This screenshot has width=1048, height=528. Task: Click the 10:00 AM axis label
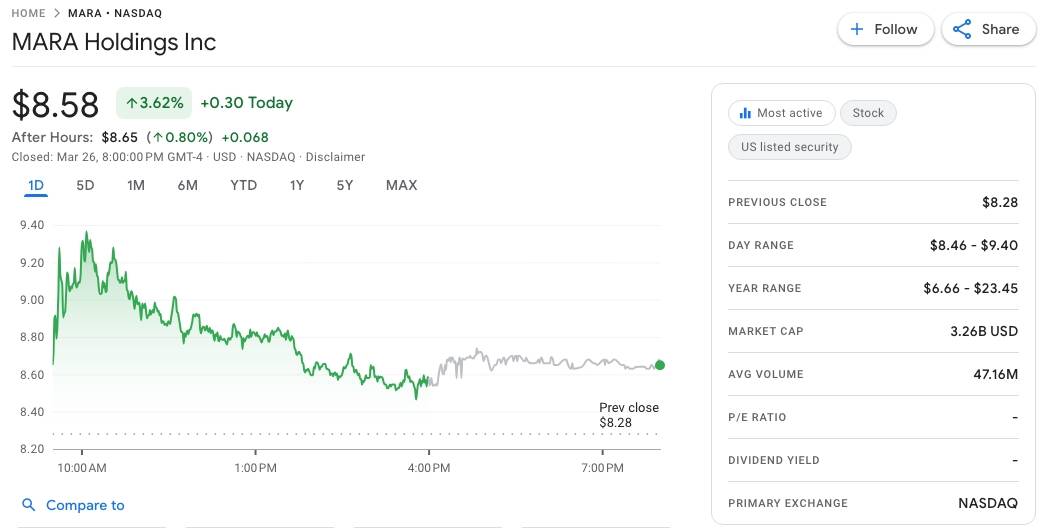click(x=82, y=468)
